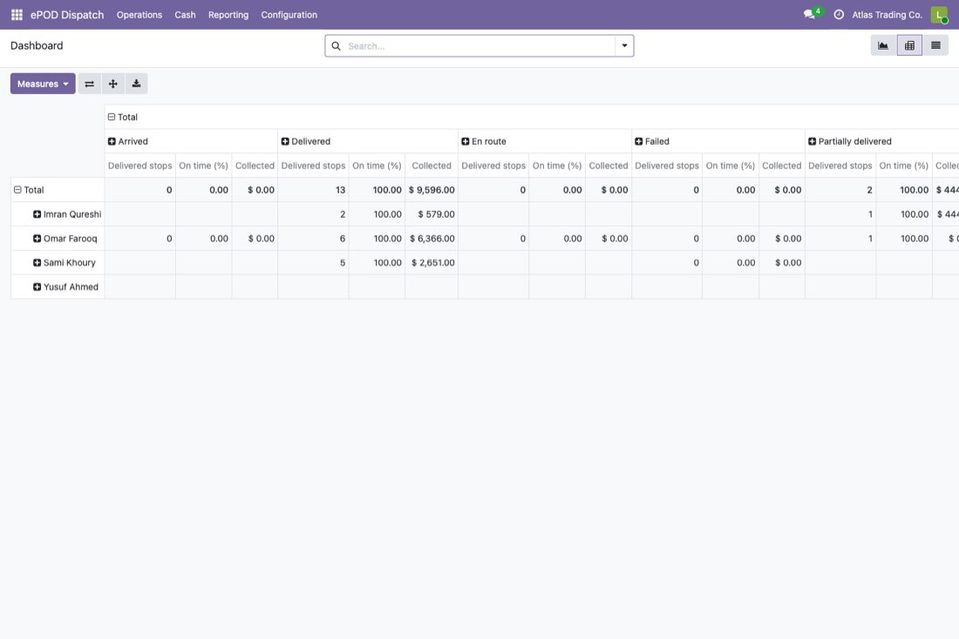
Task: Click the $ 6,366.00 Omar Farooq cell
Action: (x=432, y=238)
